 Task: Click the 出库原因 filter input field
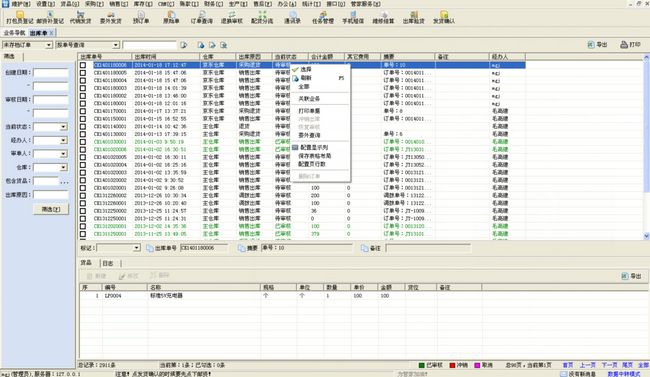click(51, 195)
